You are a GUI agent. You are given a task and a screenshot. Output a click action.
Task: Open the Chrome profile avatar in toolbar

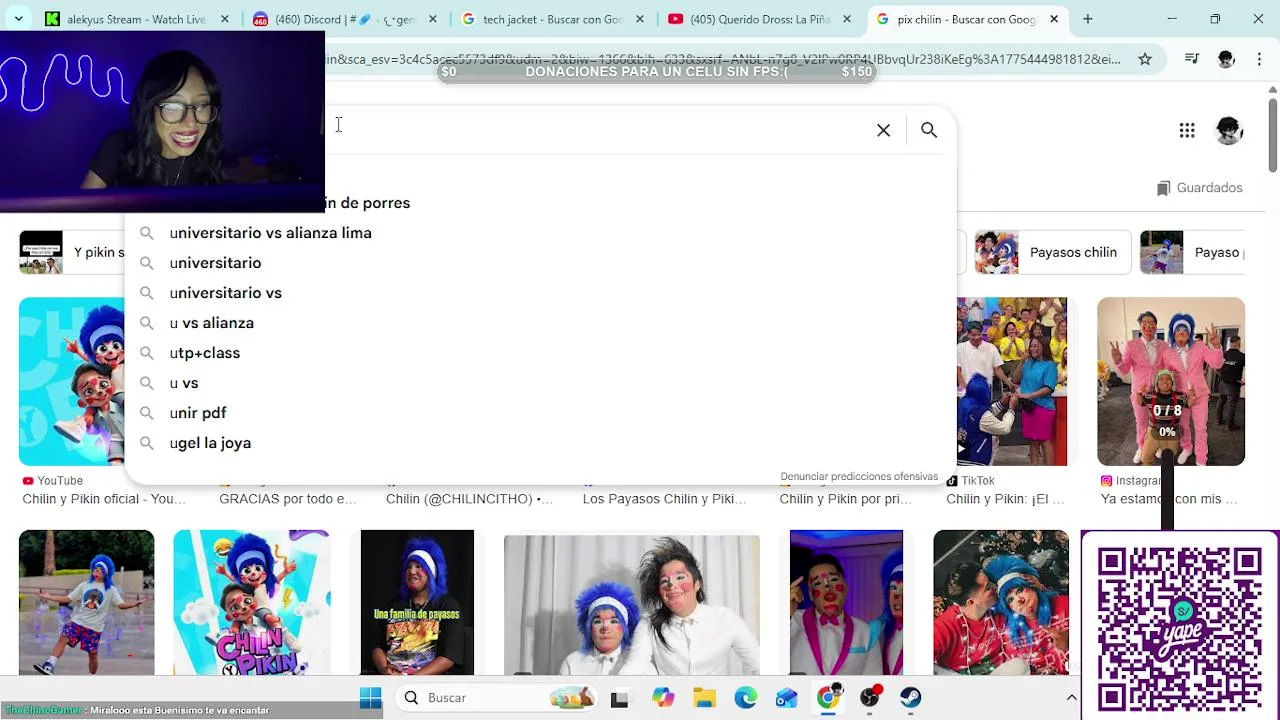[x=1226, y=59]
